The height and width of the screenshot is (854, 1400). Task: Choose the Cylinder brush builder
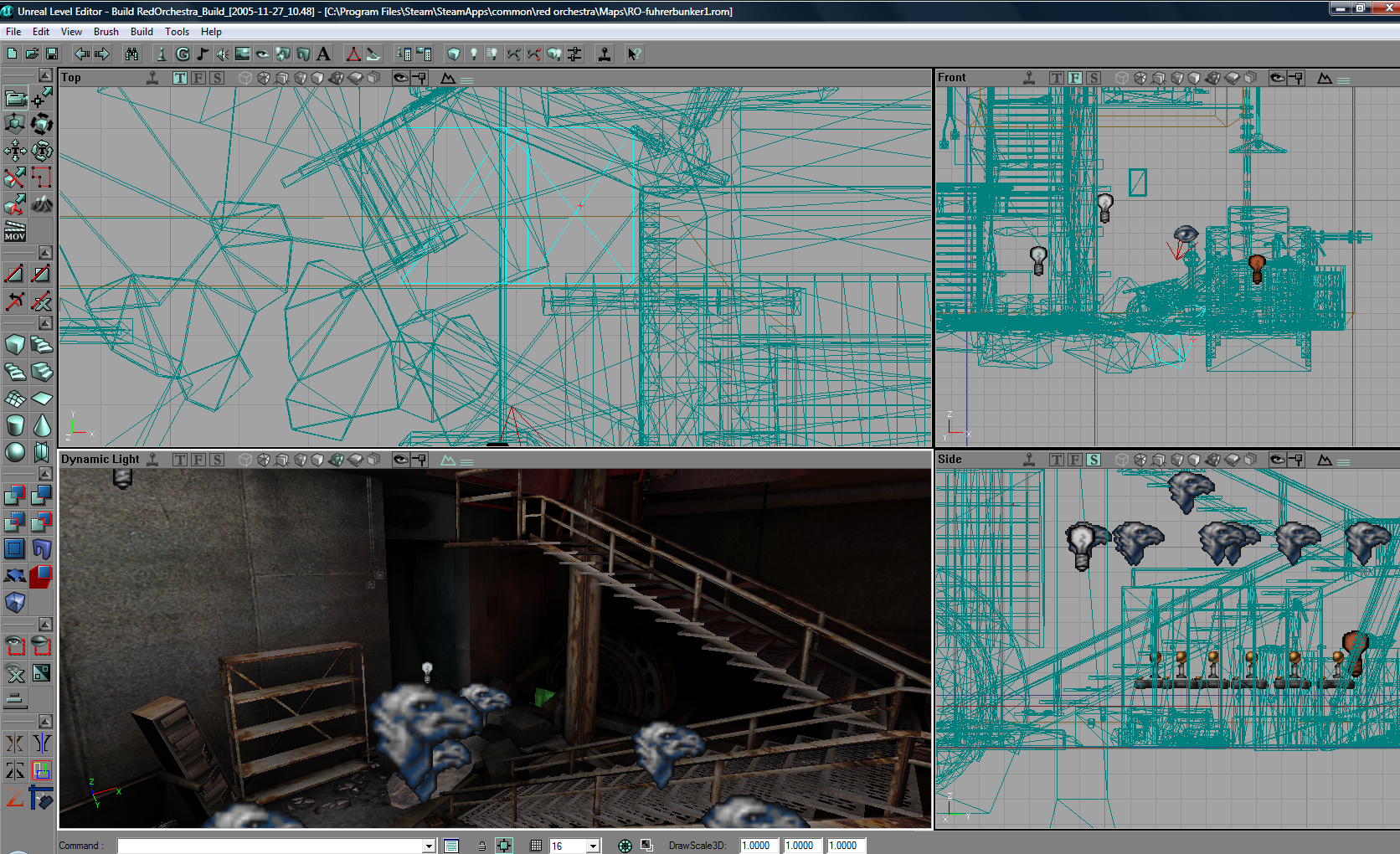coord(15,425)
